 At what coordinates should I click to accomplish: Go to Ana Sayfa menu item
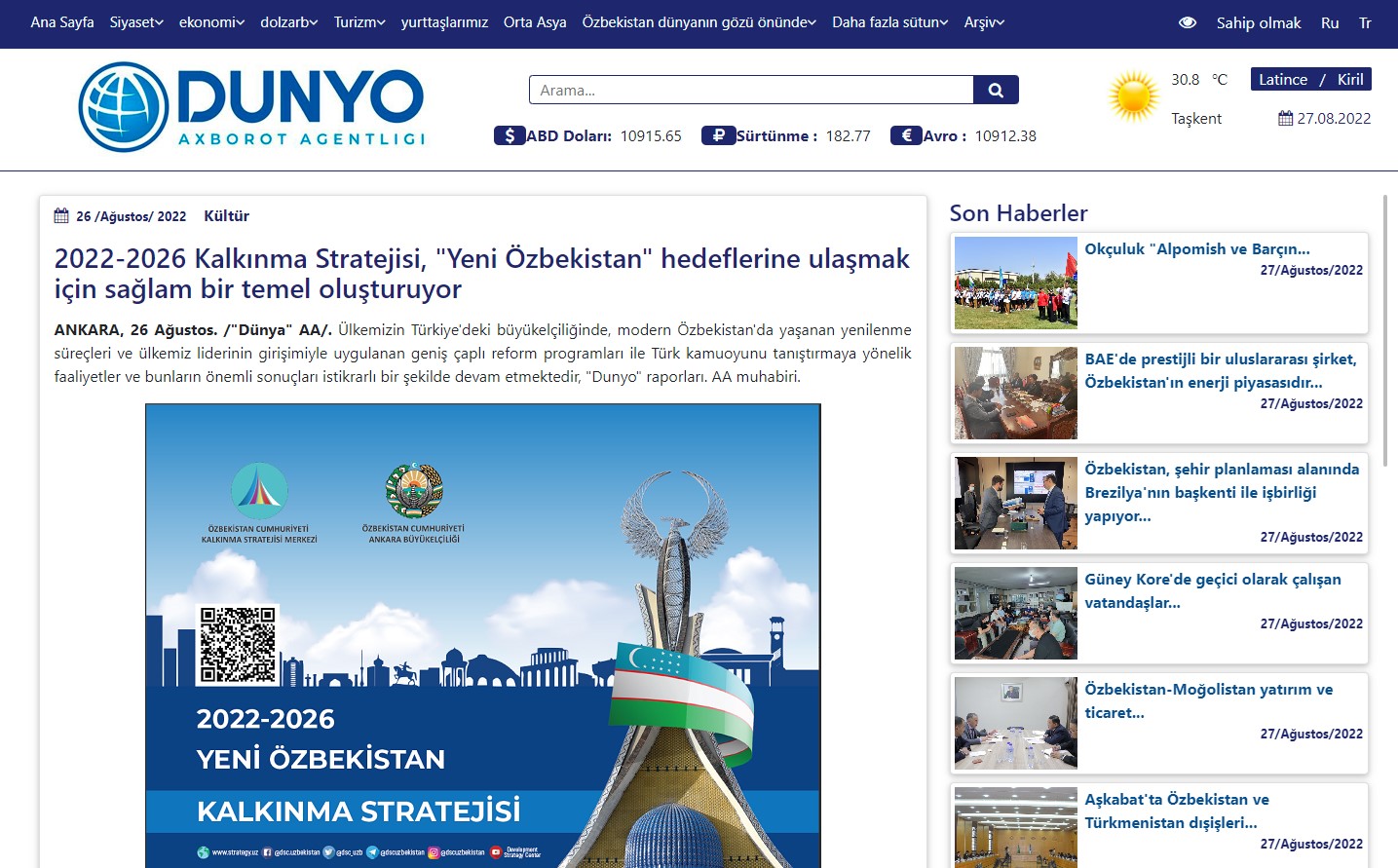click(x=62, y=22)
